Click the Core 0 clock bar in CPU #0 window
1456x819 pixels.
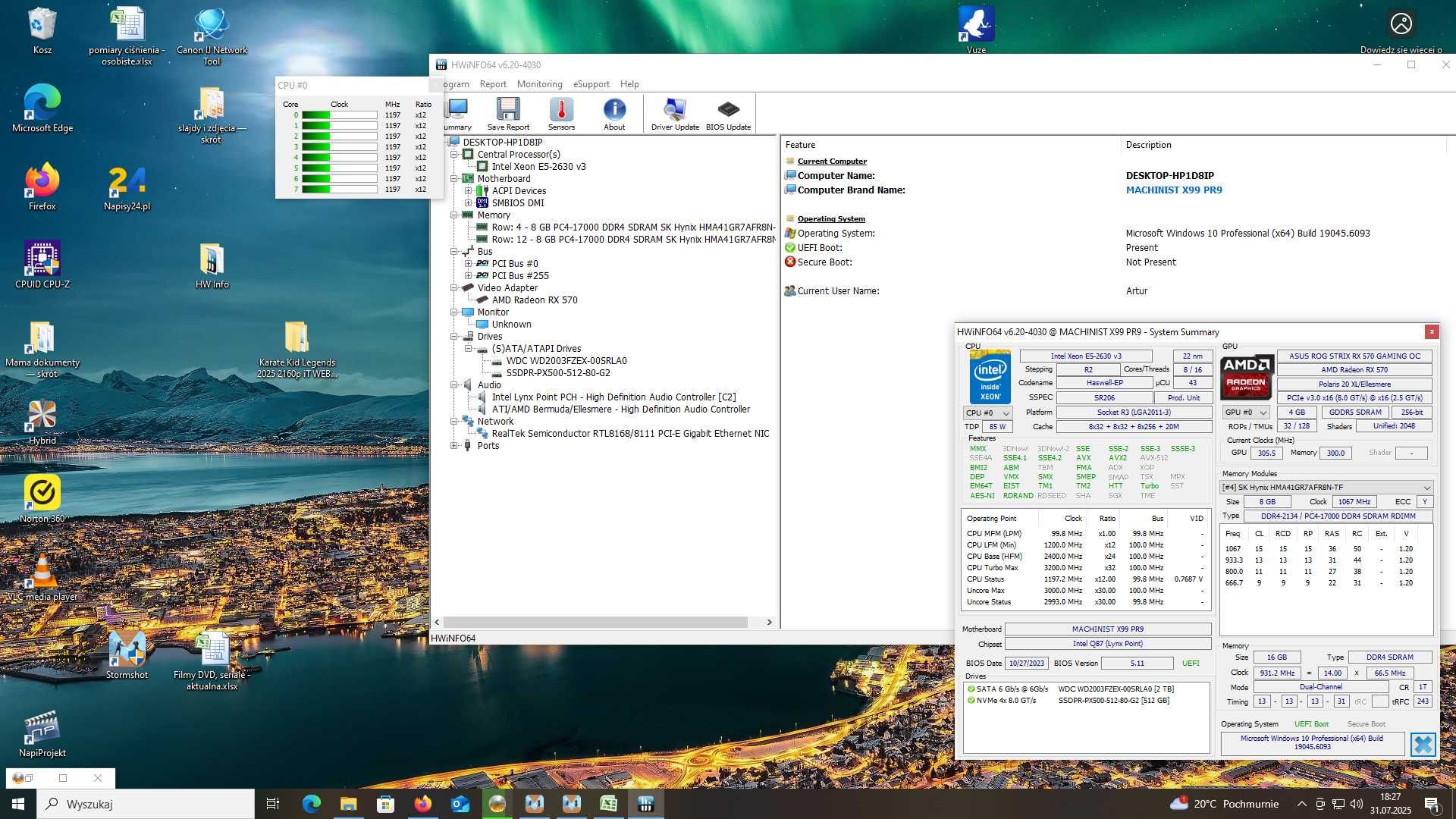tap(339, 115)
